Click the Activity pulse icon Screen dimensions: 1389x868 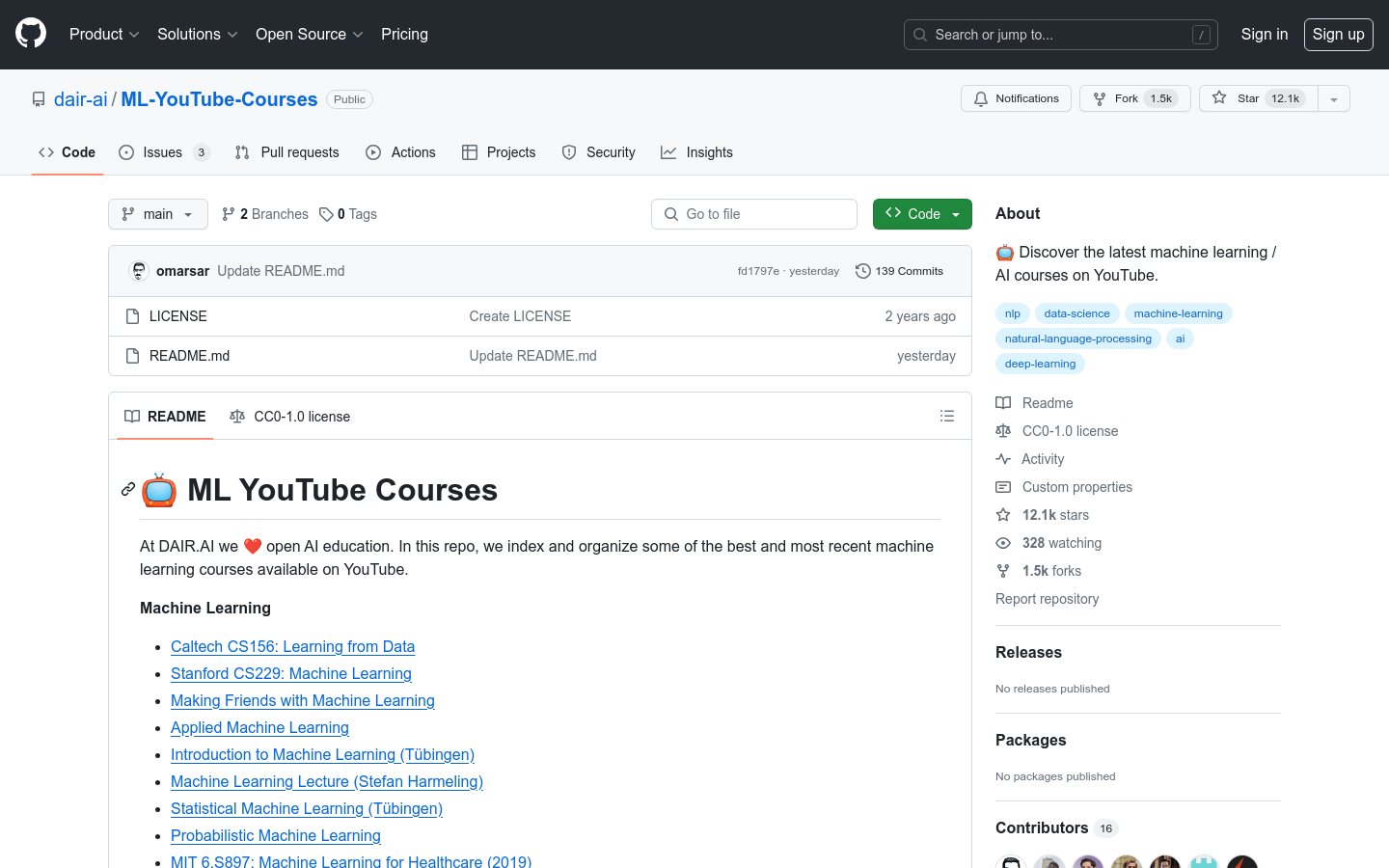pos(1003,459)
